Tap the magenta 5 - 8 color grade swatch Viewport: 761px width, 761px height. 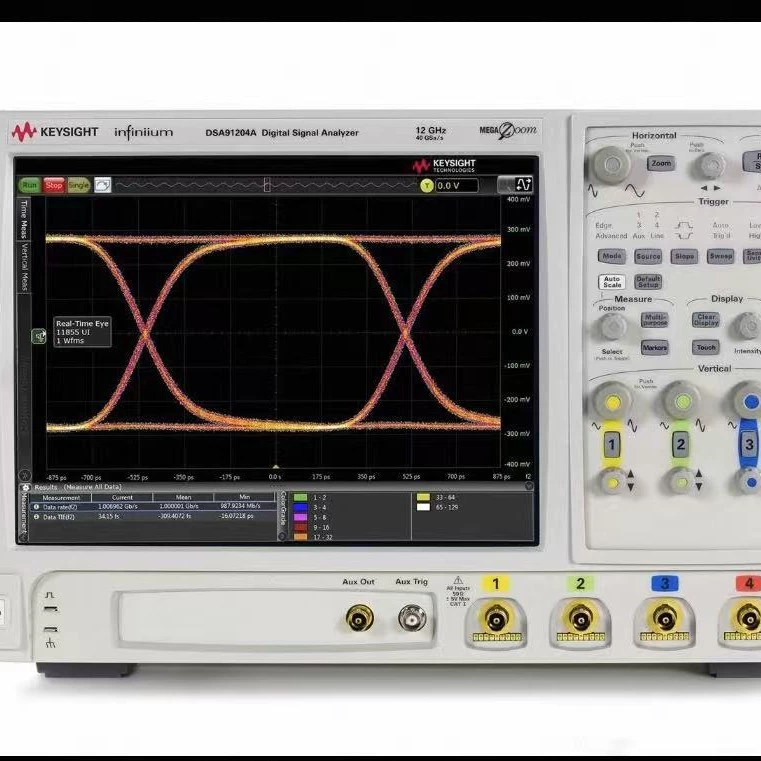click(300, 517)
